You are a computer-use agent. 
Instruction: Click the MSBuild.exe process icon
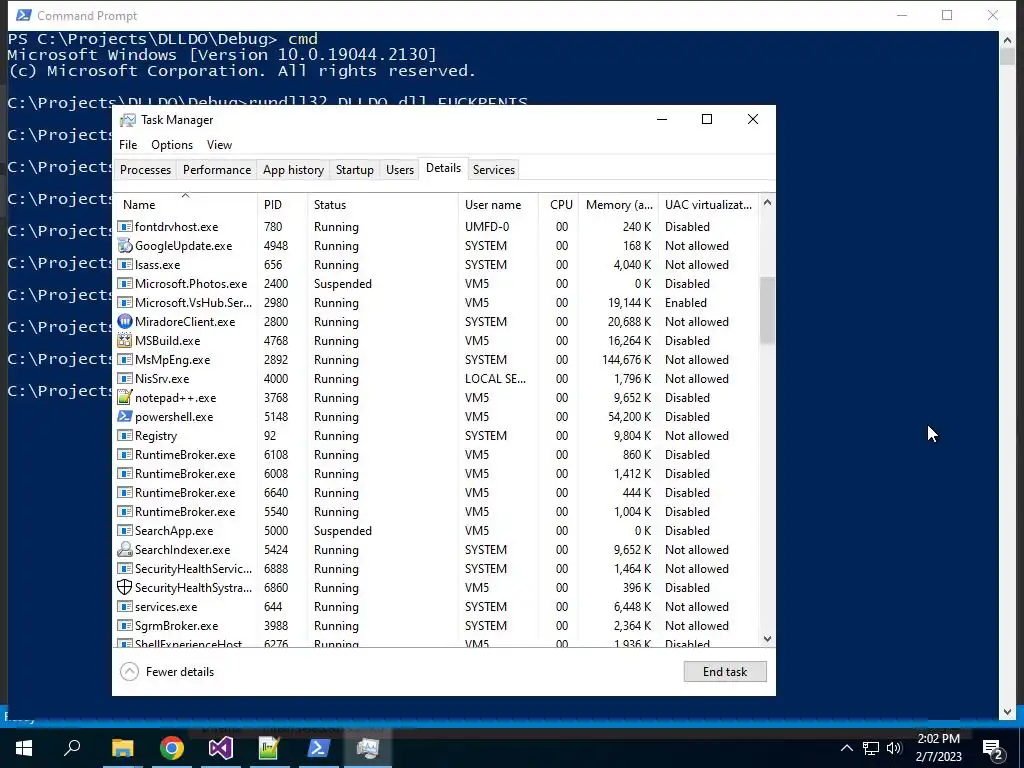(124, 341)
